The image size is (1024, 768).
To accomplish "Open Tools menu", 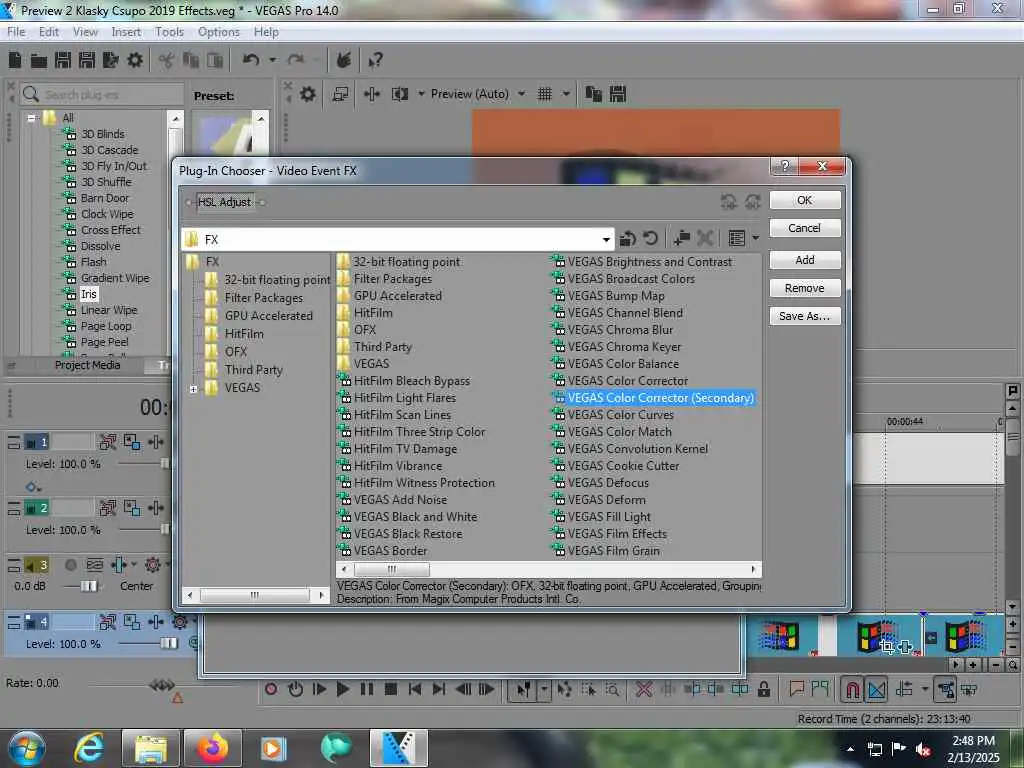I will click(x=169, y=32).
